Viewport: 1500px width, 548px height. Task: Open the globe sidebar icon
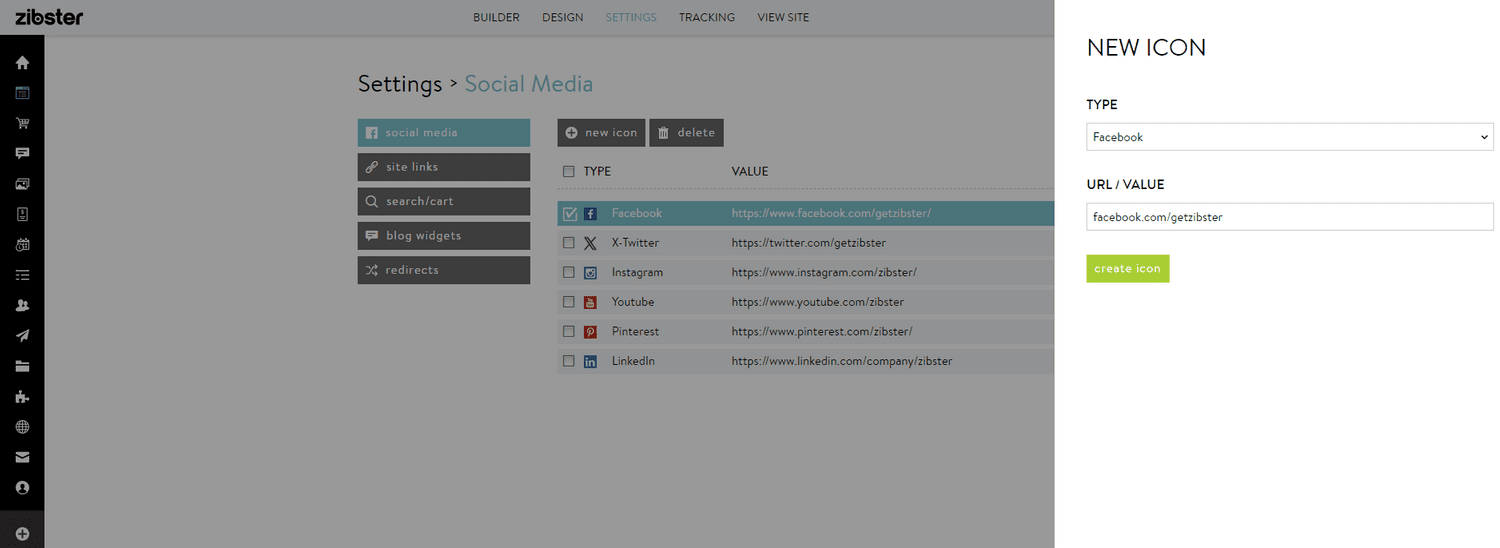[22, 427]
